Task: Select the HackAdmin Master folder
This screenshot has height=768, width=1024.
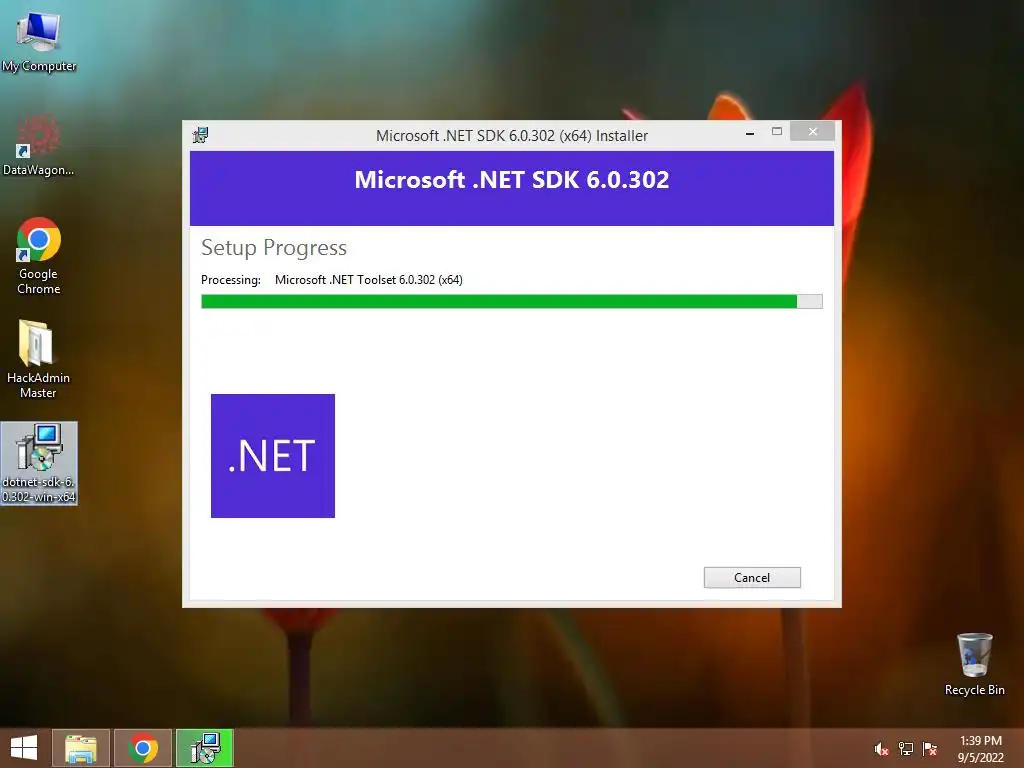Action: click(x=39, y=359)
